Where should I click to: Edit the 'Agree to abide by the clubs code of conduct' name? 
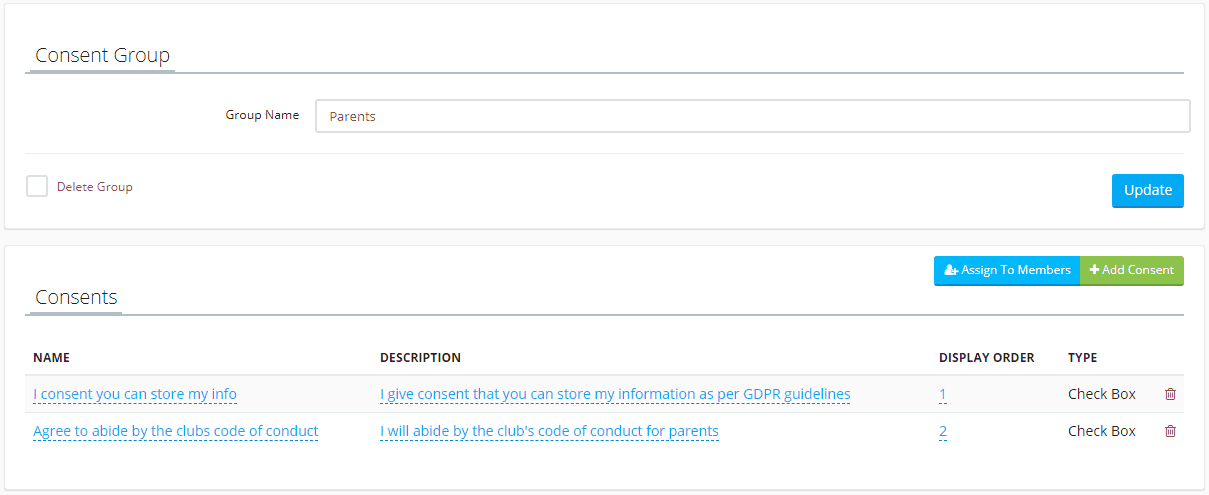point(176,431)
